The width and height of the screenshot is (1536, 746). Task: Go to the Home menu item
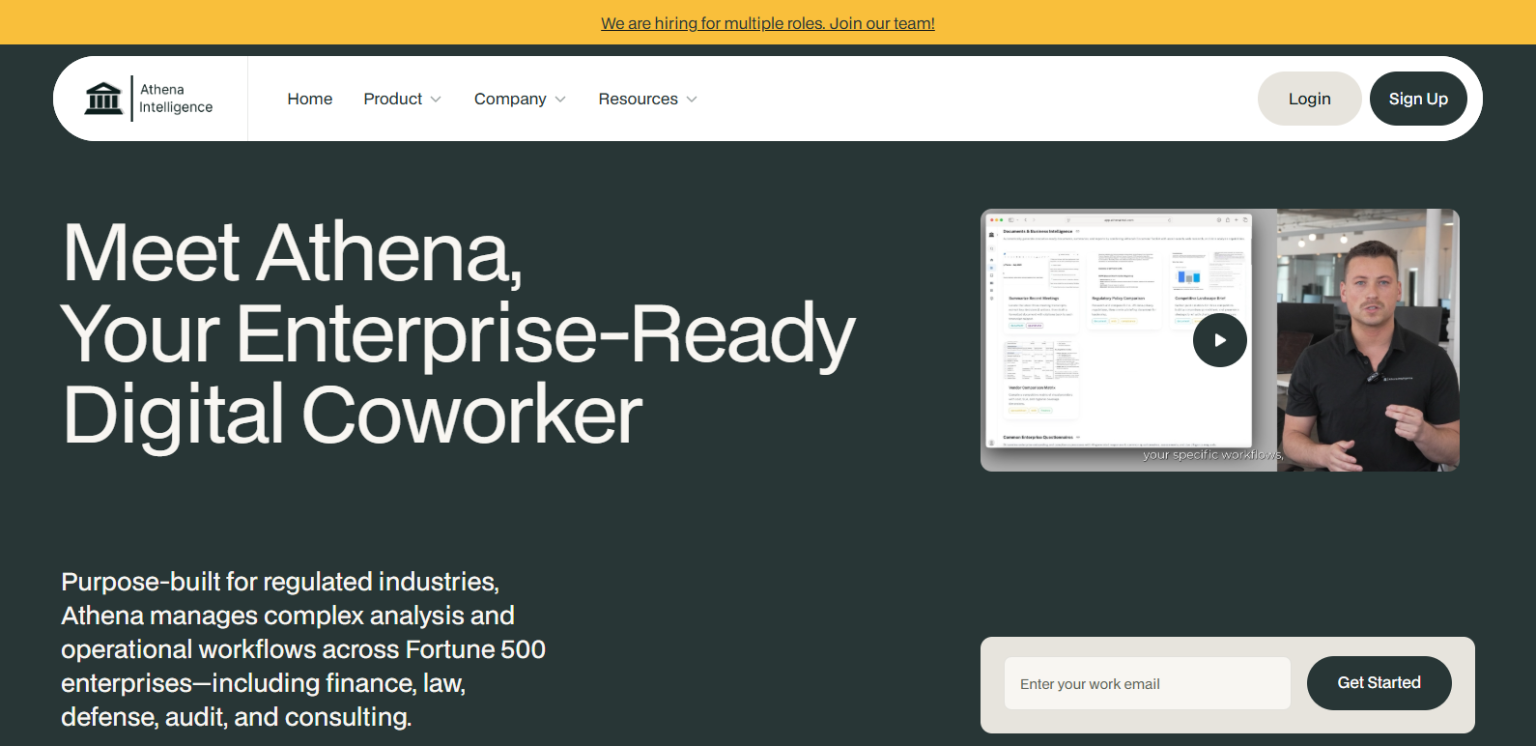point(310,99)
